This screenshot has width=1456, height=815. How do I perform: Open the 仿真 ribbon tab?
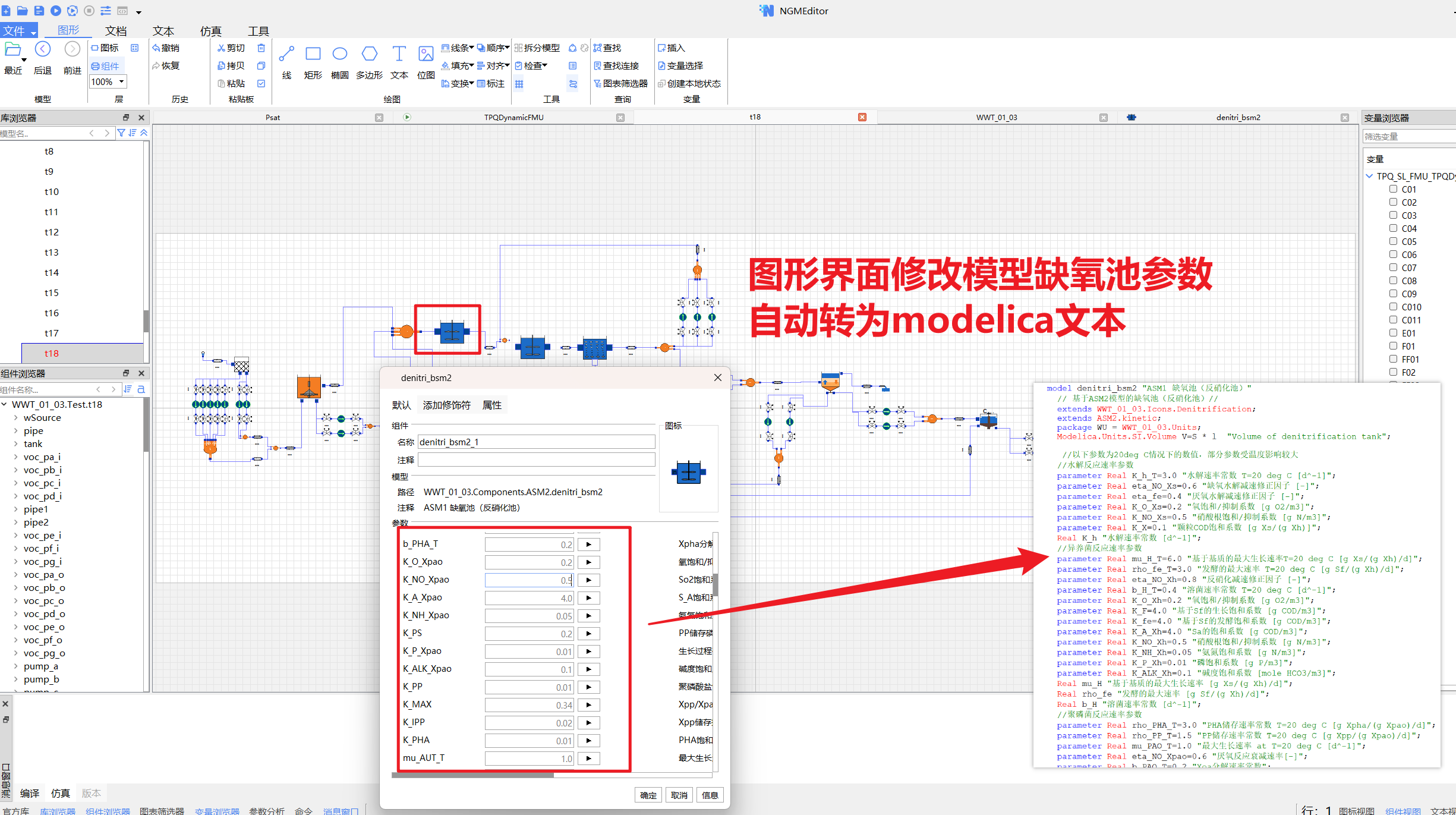point(211,31)
